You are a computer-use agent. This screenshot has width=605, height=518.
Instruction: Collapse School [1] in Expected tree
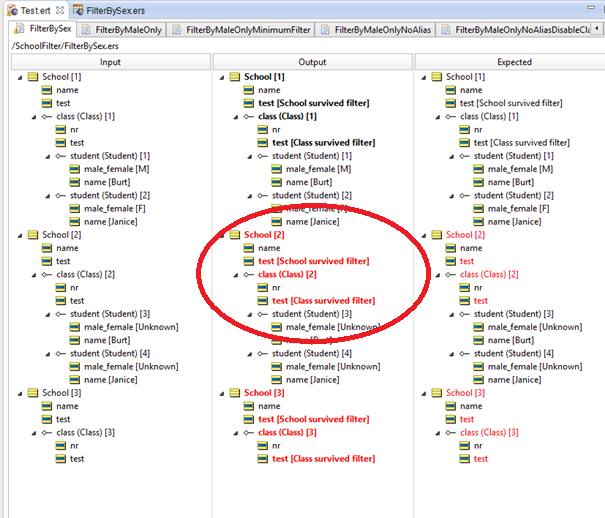424,78
